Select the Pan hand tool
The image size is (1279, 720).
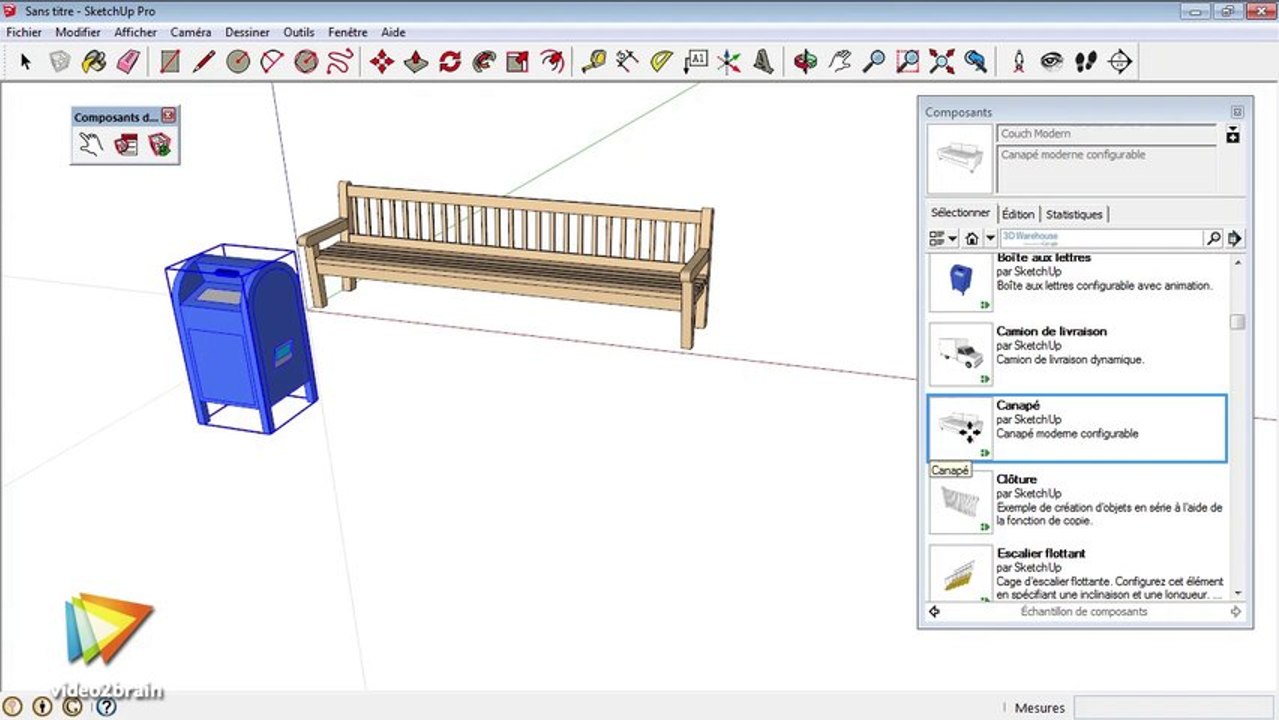tap(840, 62)
